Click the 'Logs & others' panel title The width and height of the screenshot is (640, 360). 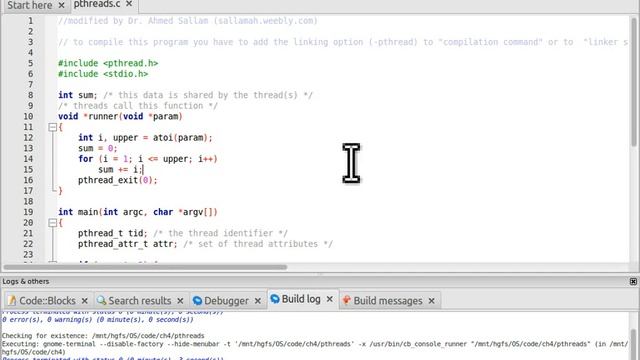coord(26,281)
